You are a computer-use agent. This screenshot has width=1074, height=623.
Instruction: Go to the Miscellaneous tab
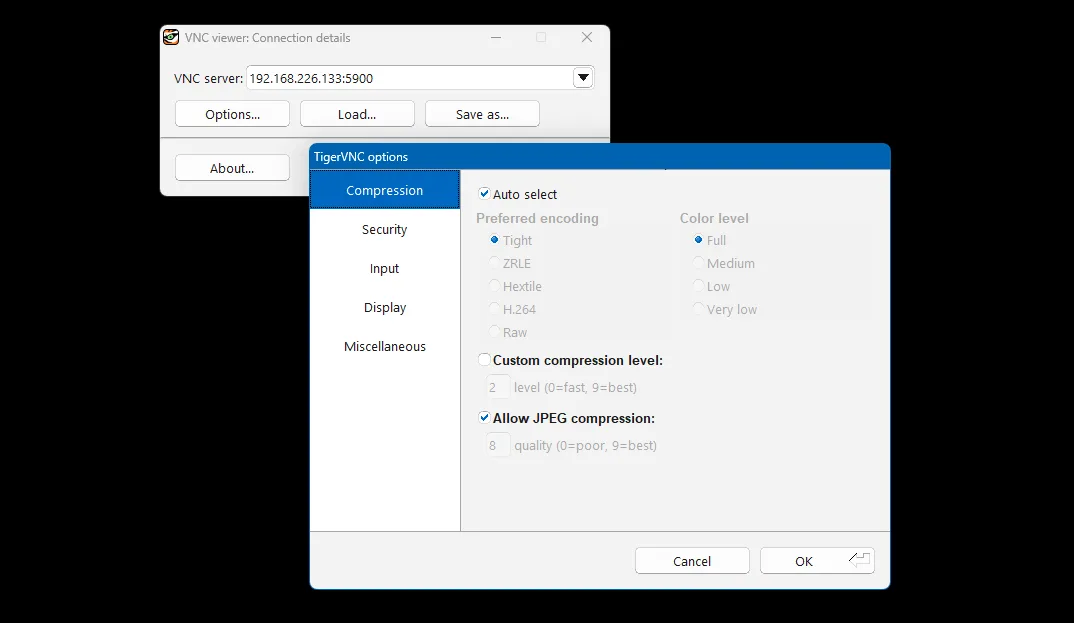point(384,346)
